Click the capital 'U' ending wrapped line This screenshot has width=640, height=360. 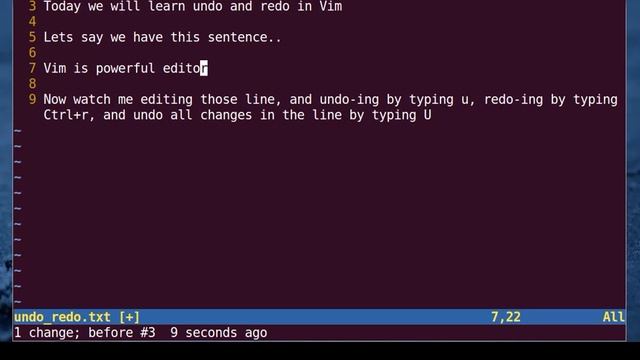427,115
